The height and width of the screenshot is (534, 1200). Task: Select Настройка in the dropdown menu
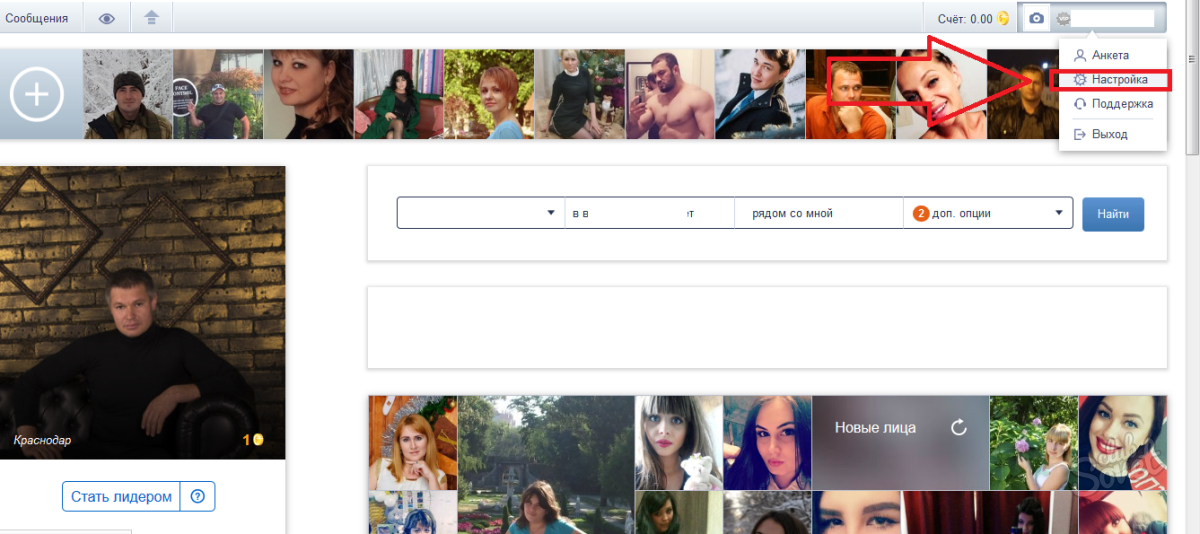coord(1119,79)
